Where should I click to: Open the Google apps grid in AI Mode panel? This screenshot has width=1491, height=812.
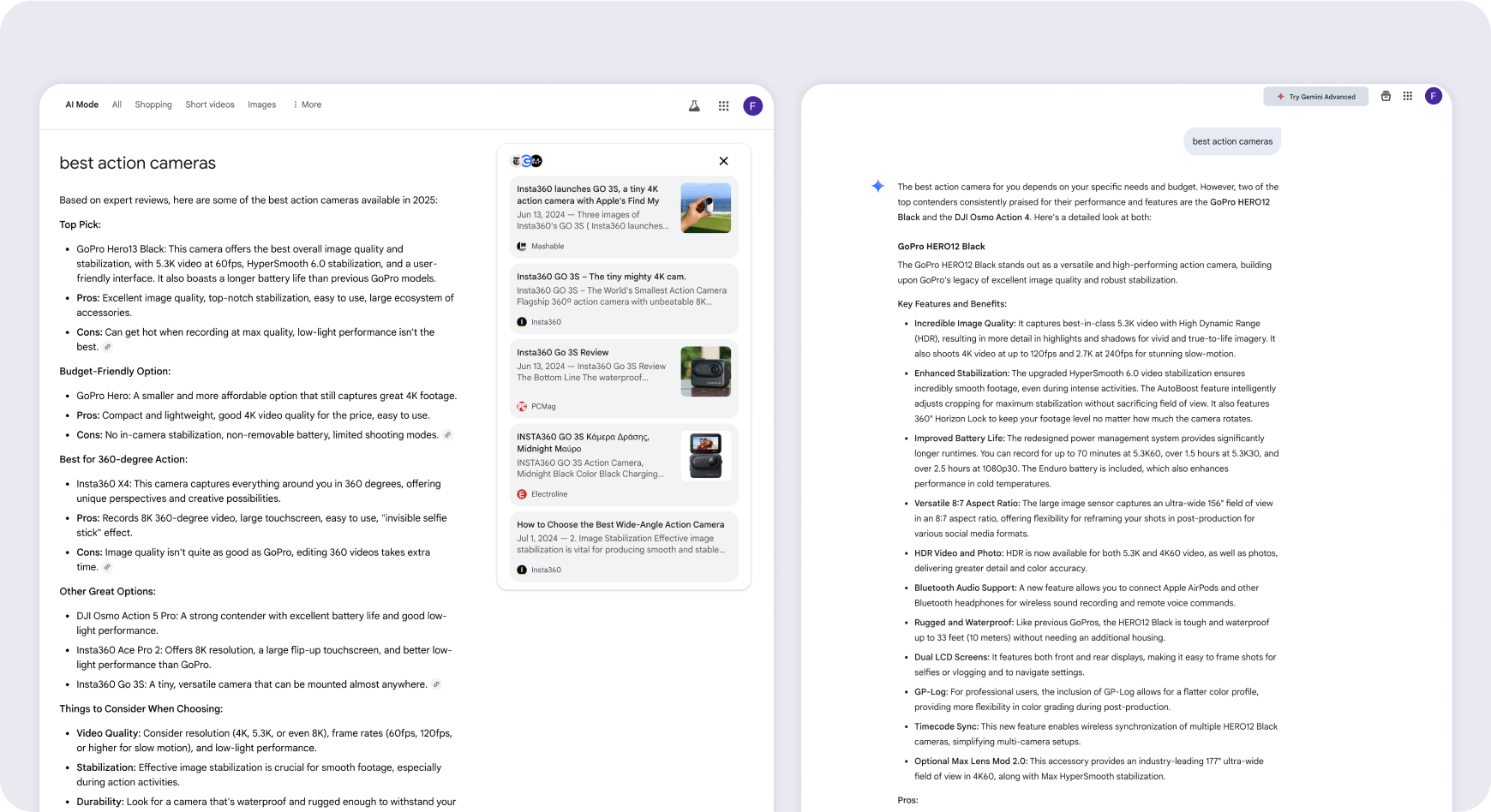coord(723,105)
